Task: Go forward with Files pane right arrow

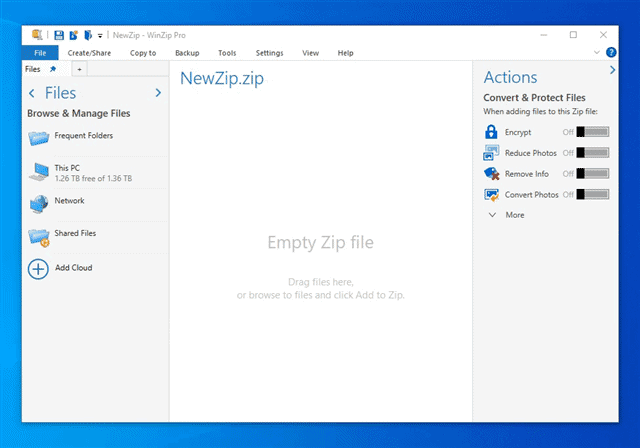Action: pos(158,93)
